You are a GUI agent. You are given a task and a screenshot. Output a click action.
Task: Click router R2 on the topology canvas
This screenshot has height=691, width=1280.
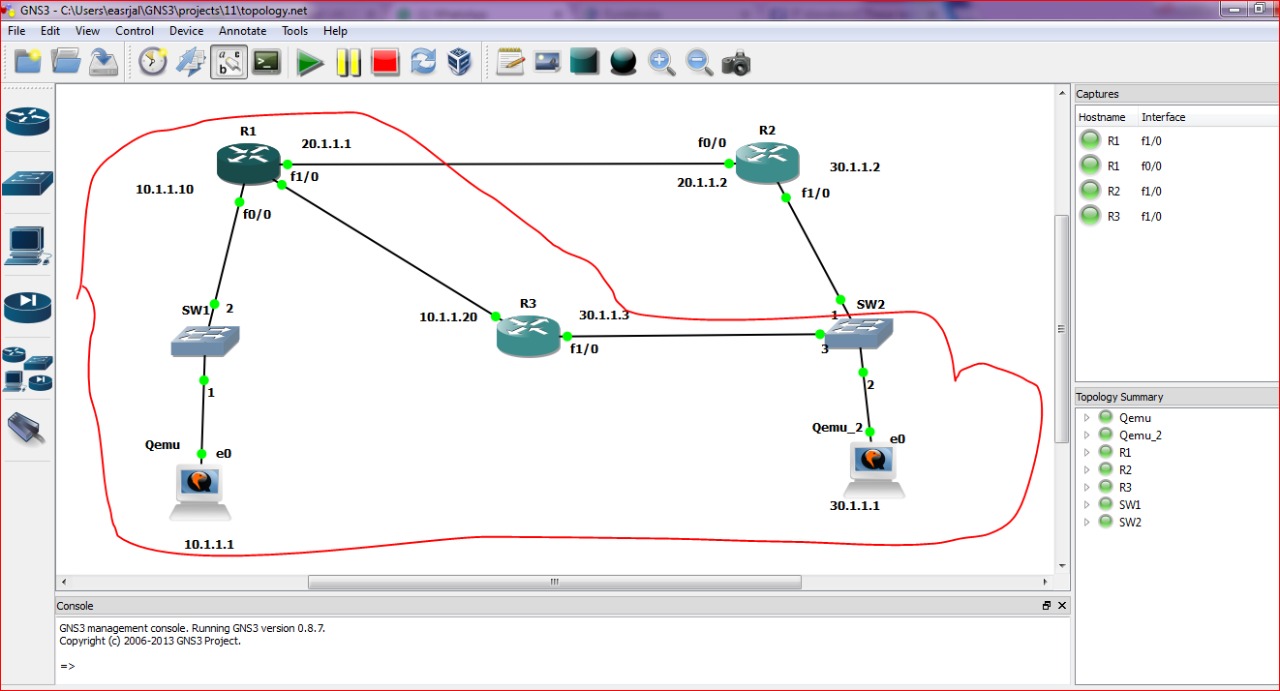pyautogui.click(x=767, y=163)
